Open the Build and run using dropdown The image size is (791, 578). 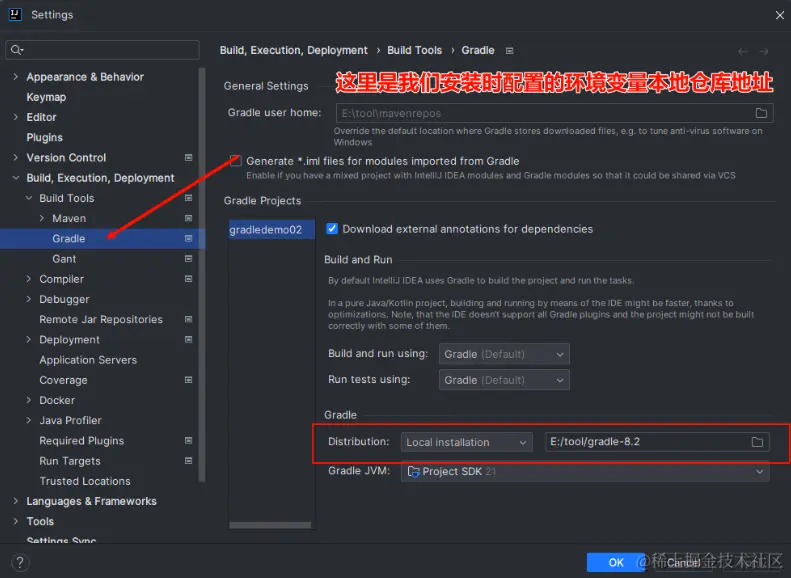[504, 354]
